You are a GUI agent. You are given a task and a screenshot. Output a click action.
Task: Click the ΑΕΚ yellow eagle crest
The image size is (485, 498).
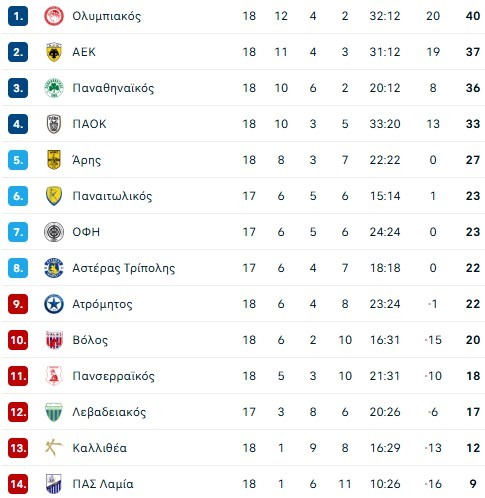tap(54, 52)
